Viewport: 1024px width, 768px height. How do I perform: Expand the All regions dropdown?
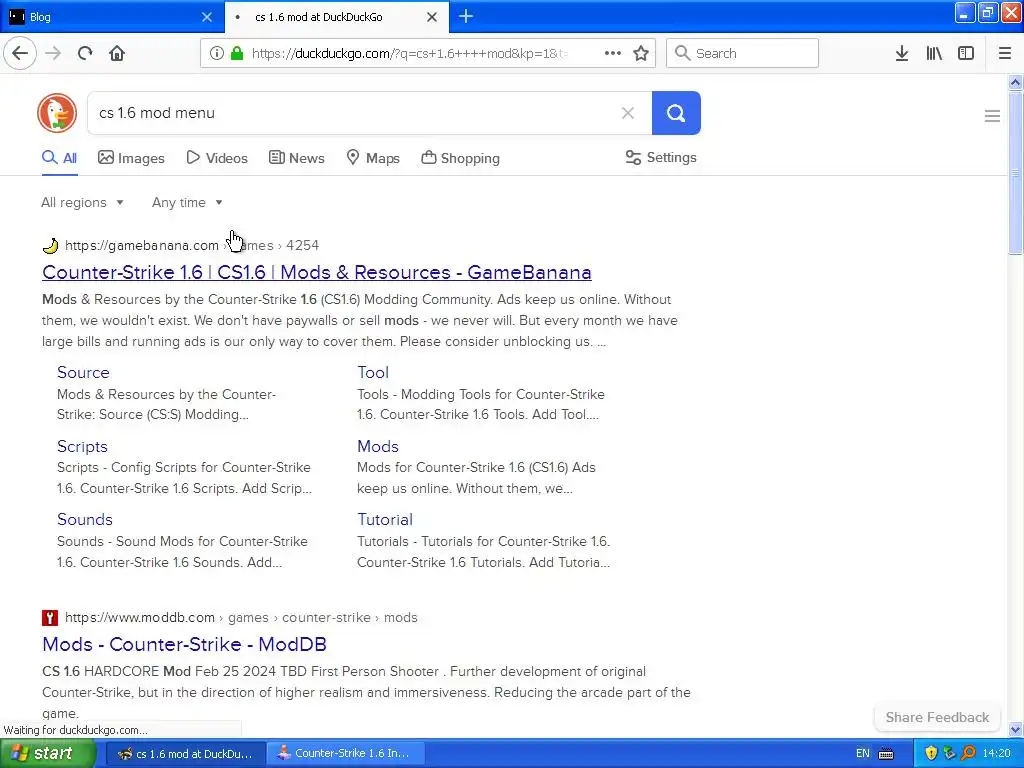pyautogui.click(x=82, y=202)
